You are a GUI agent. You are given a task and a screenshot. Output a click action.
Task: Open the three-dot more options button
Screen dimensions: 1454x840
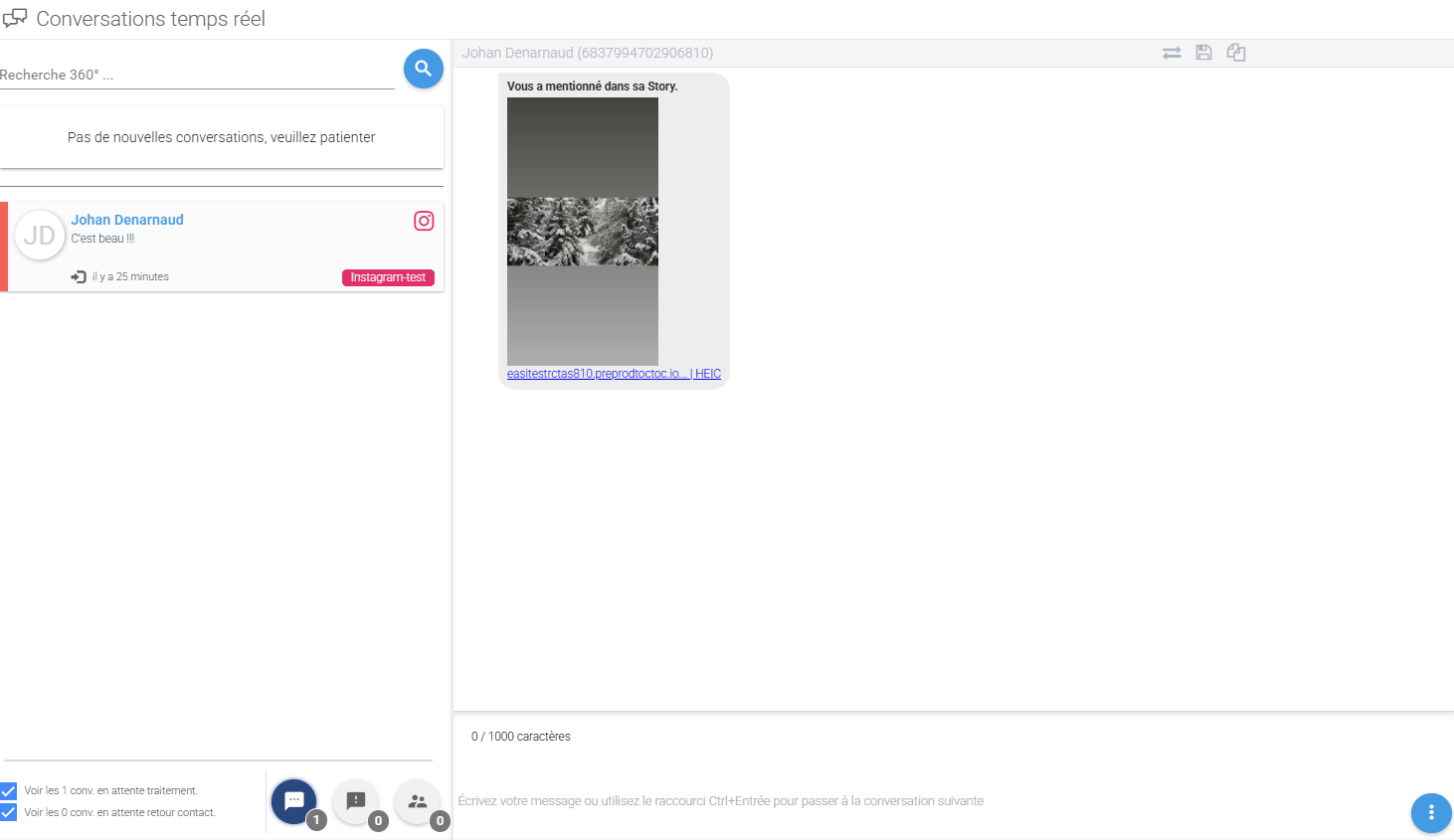[x=1430, y=812]
